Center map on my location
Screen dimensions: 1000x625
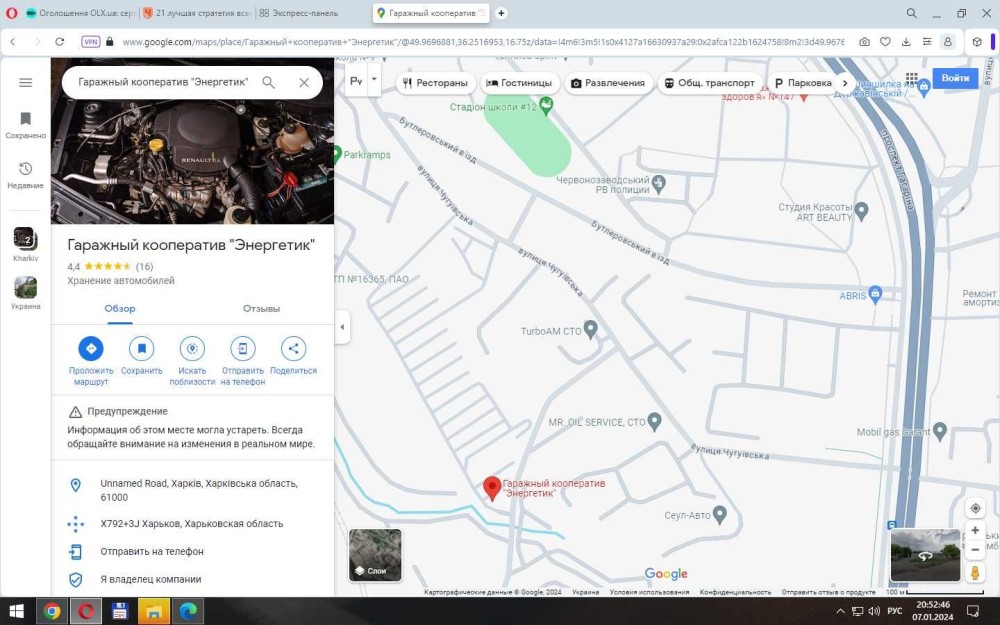pyautogui.click(x=975, y=508)
